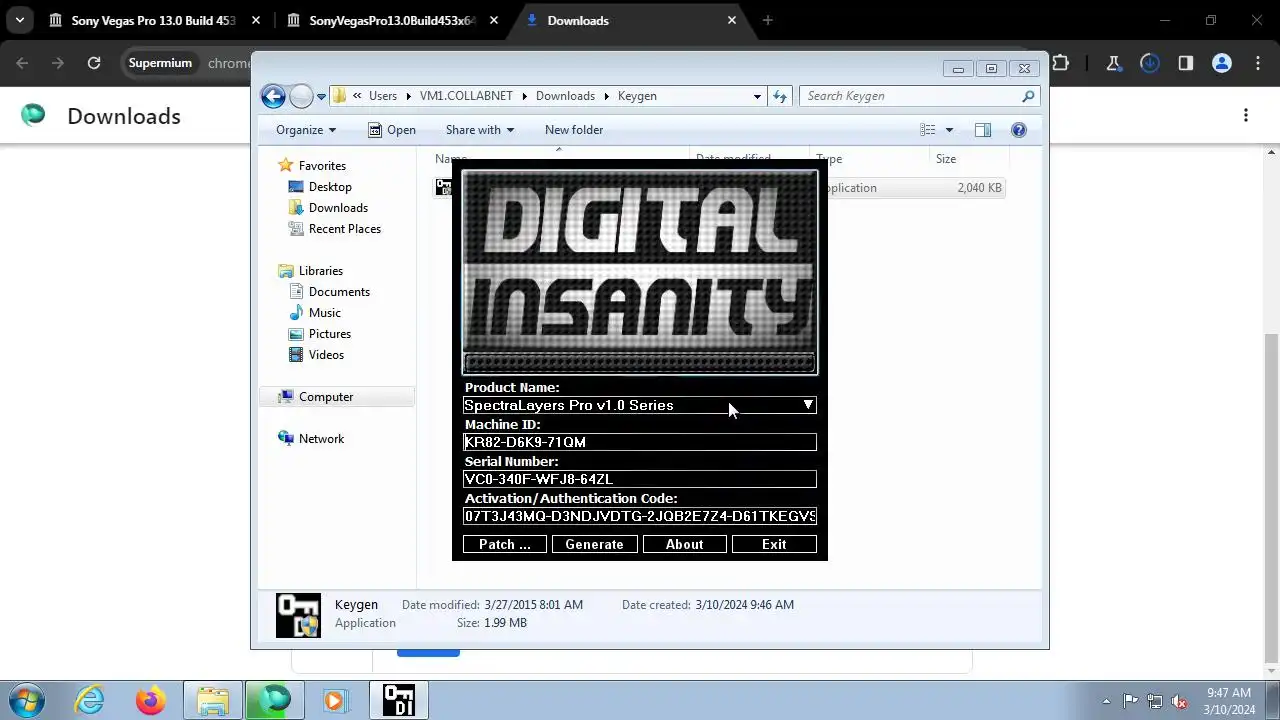Click the Search Keygen box
This screenshot has height=720, width=1280.
point(919,96)
